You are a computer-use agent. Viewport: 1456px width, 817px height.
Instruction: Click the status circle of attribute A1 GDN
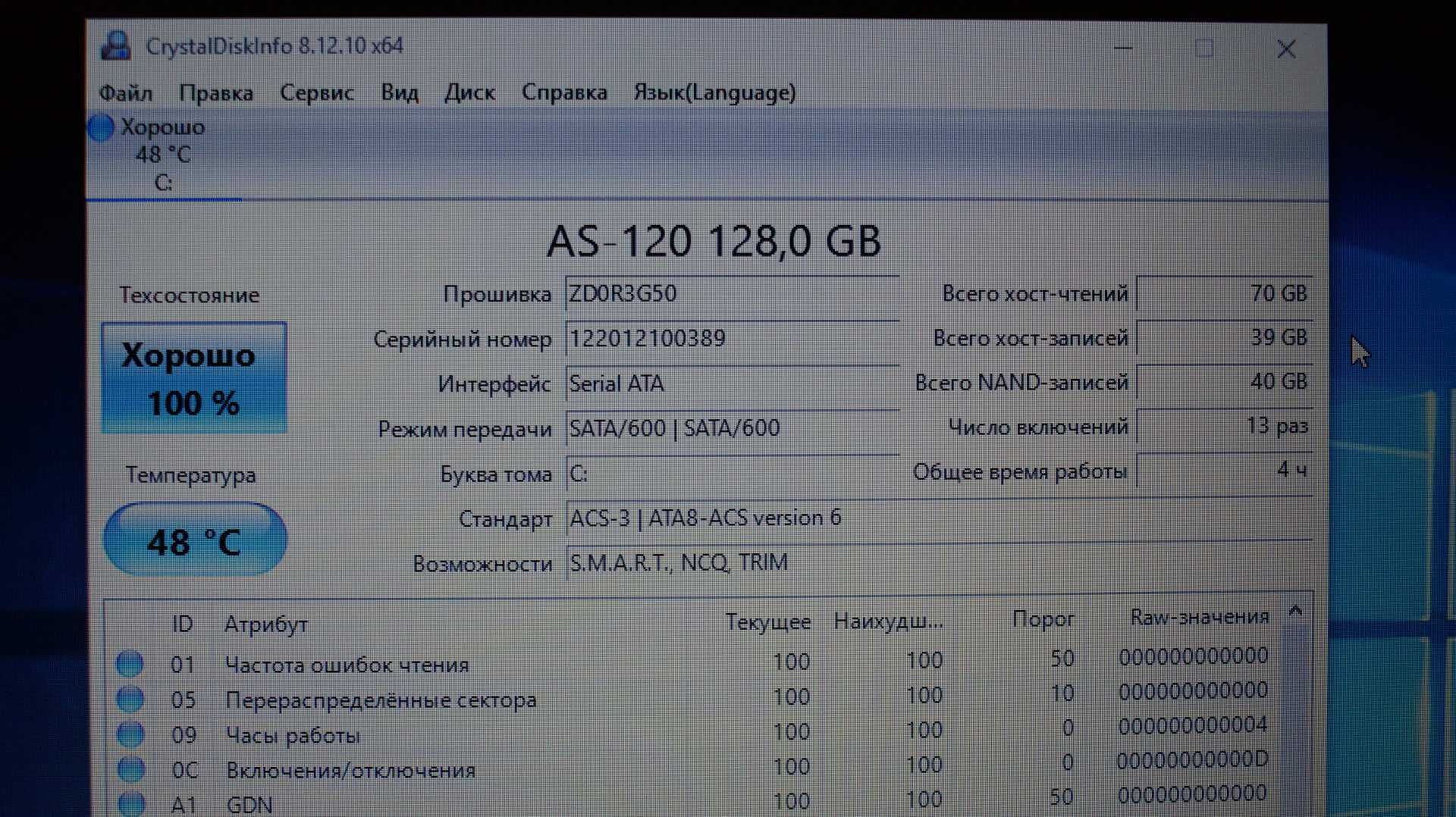coord(132,803)
